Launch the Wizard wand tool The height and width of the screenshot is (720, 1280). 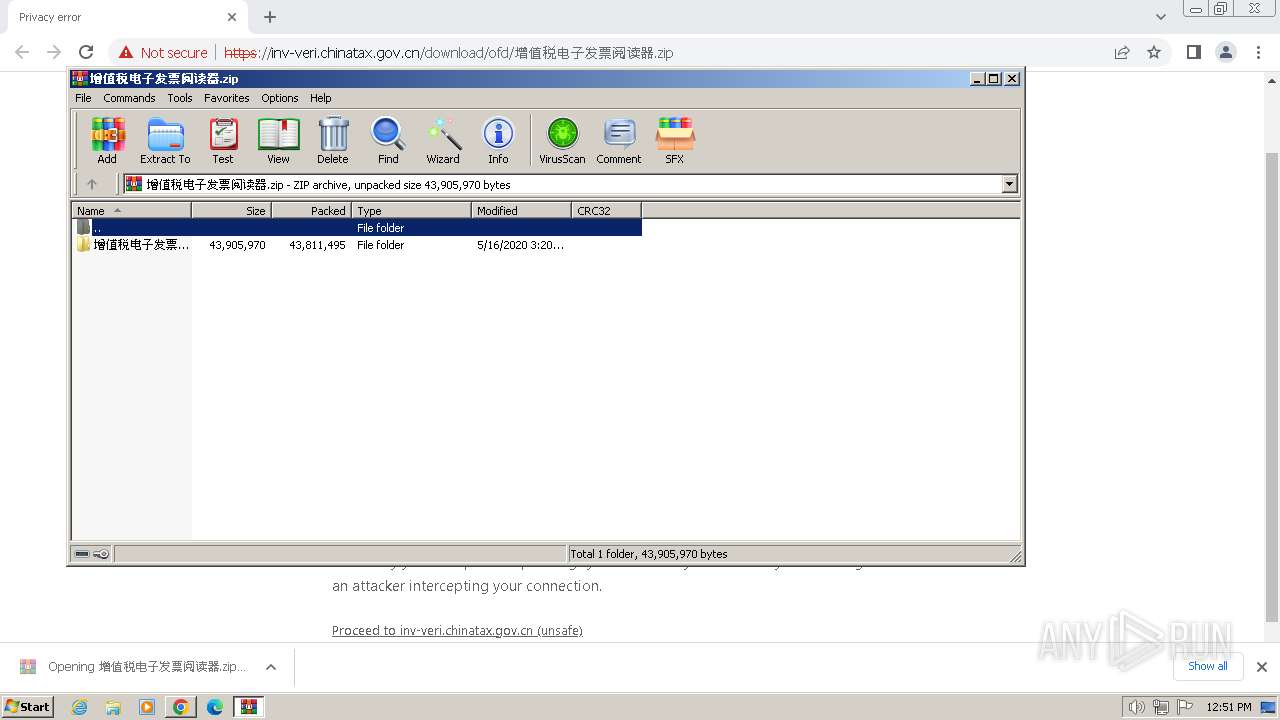pyautogui.click(x=443, y=140)
